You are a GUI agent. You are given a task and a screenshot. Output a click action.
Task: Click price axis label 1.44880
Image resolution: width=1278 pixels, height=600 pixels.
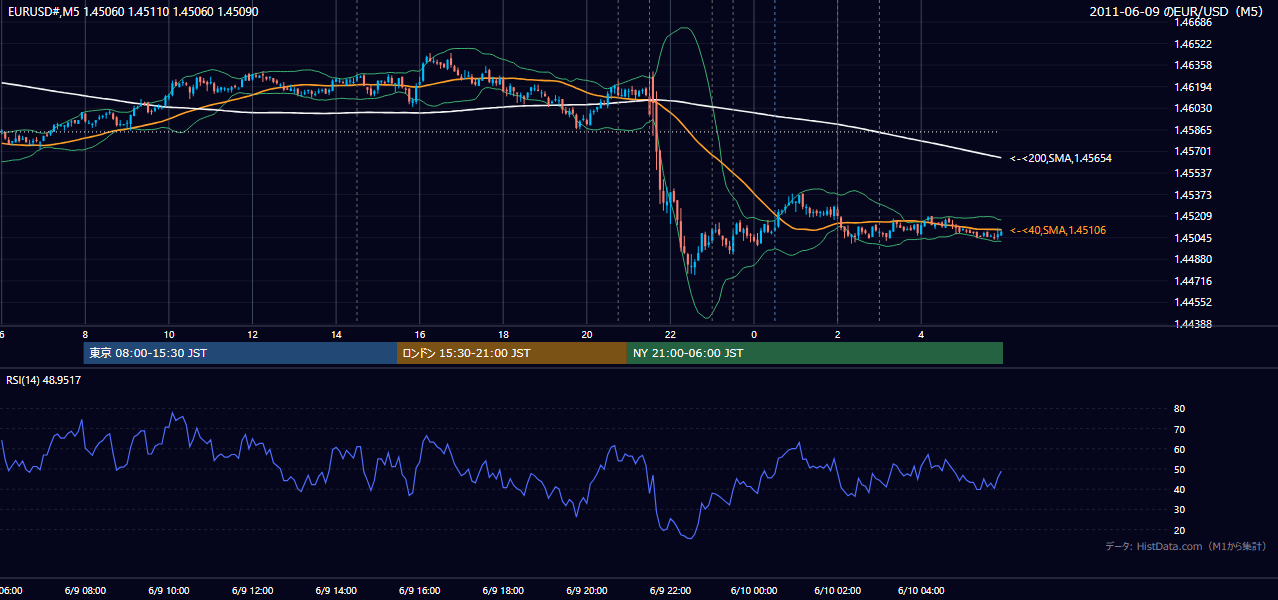click(x=1192, y=259)
